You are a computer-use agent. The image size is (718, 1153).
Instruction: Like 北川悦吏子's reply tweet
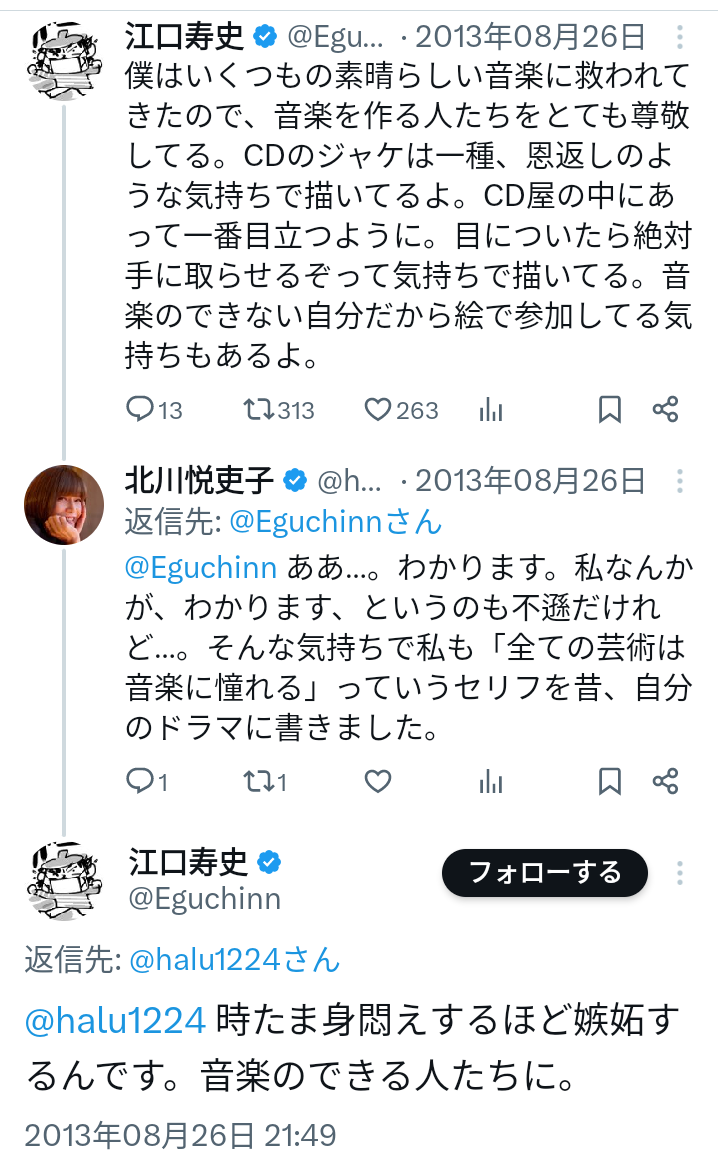pos(377,781)
